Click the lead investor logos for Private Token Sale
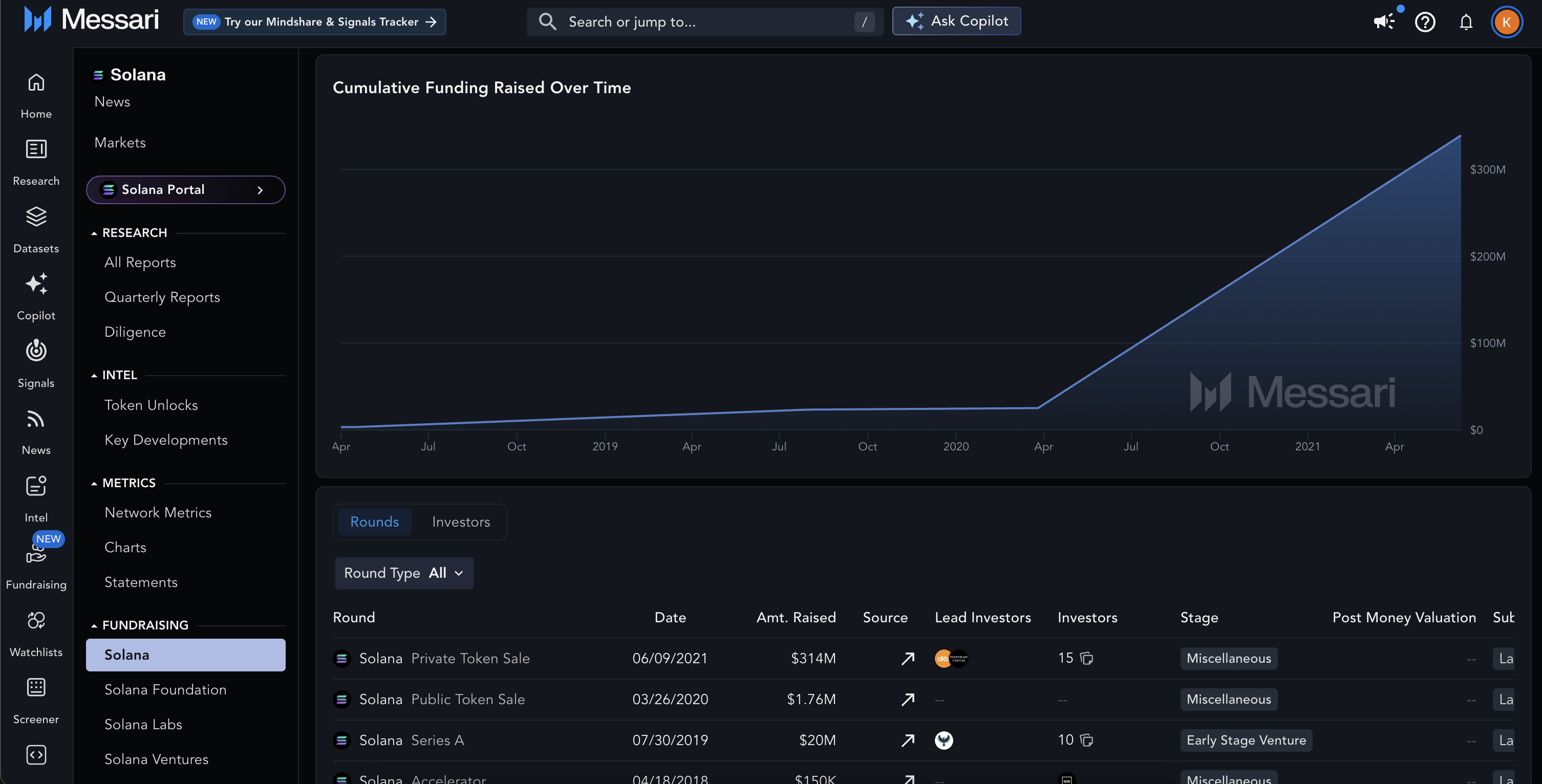1542x784 pixels. point(951,658)
